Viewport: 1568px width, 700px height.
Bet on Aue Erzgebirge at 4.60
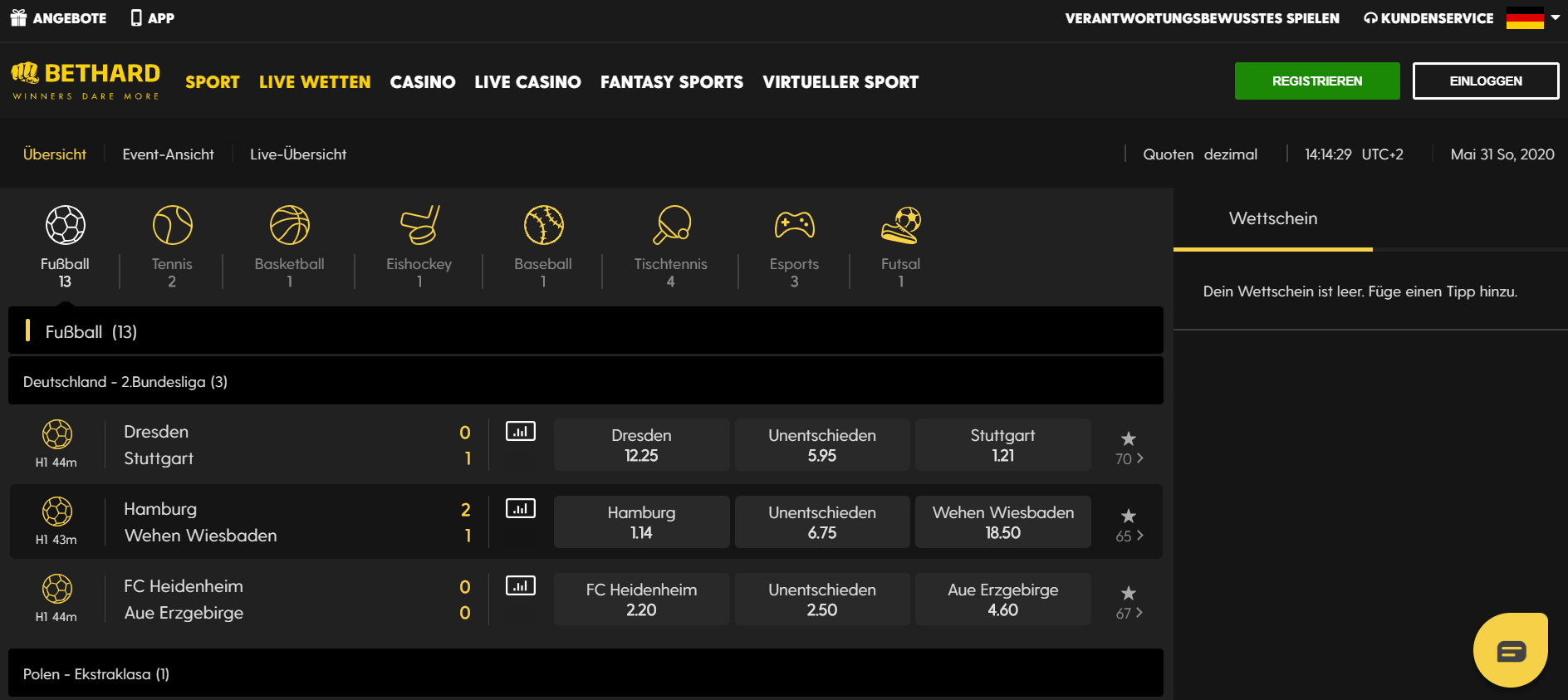pos(1003,599)
